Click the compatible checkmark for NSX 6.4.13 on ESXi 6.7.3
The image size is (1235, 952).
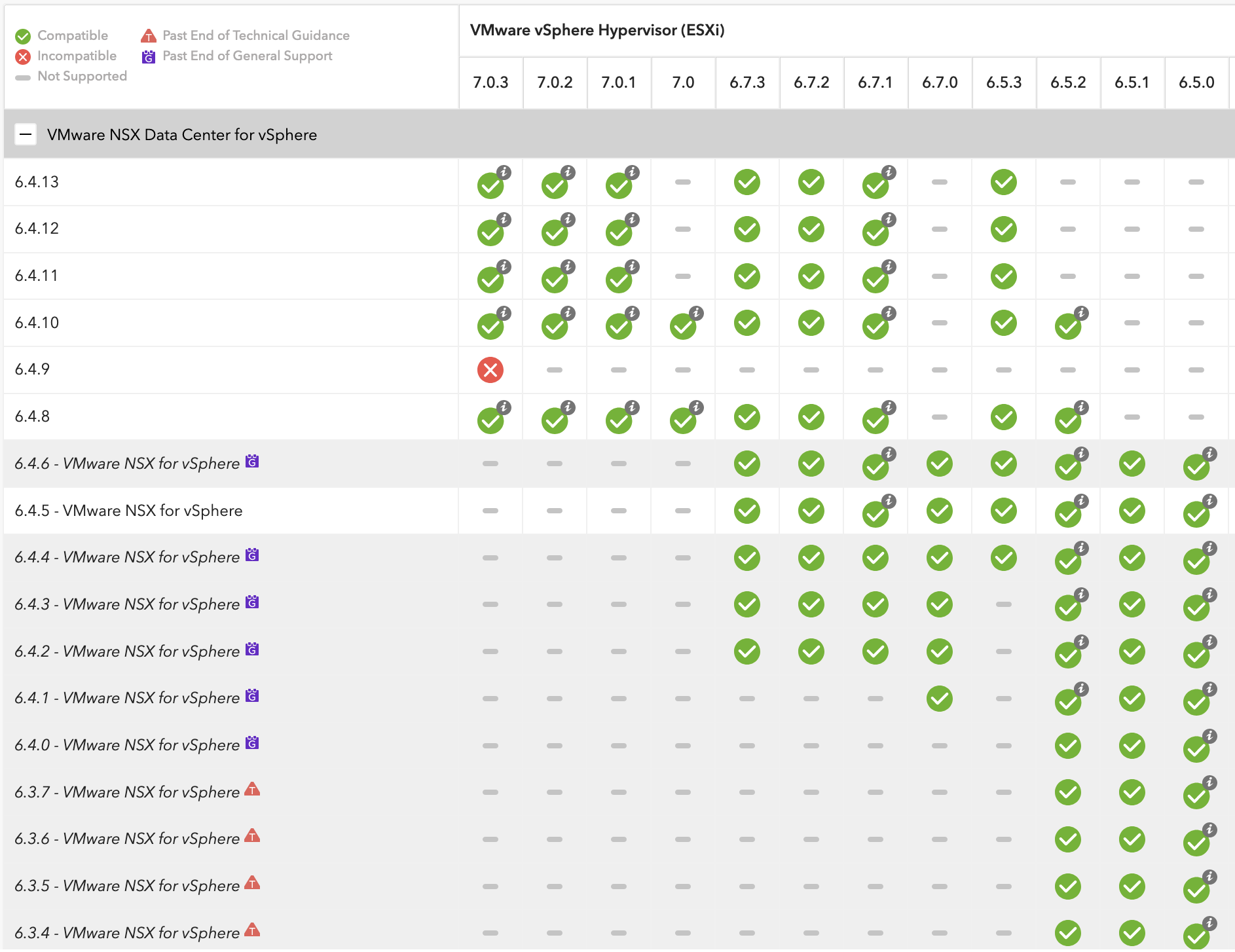(747, 182)
